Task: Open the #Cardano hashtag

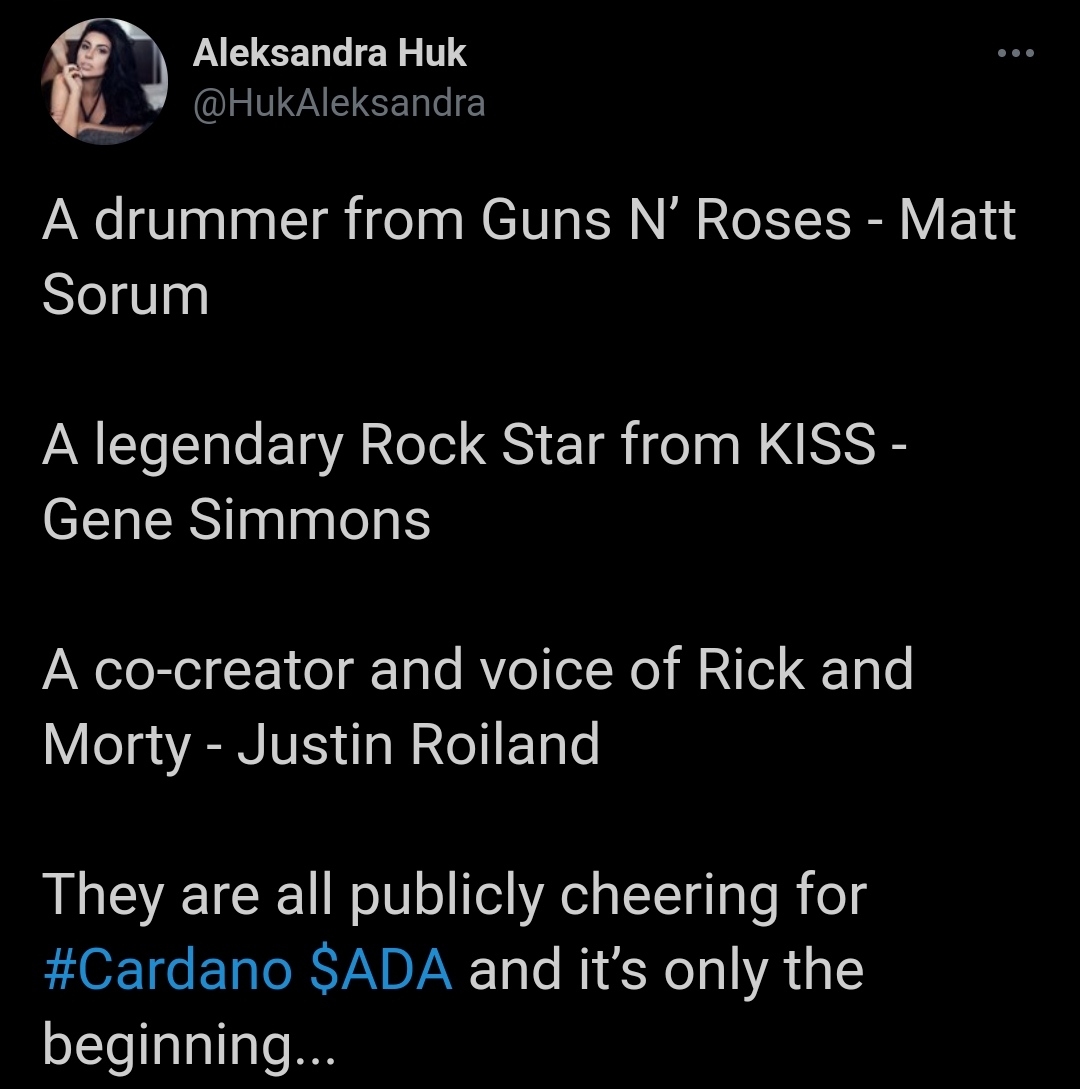Action: click(167, 970)
